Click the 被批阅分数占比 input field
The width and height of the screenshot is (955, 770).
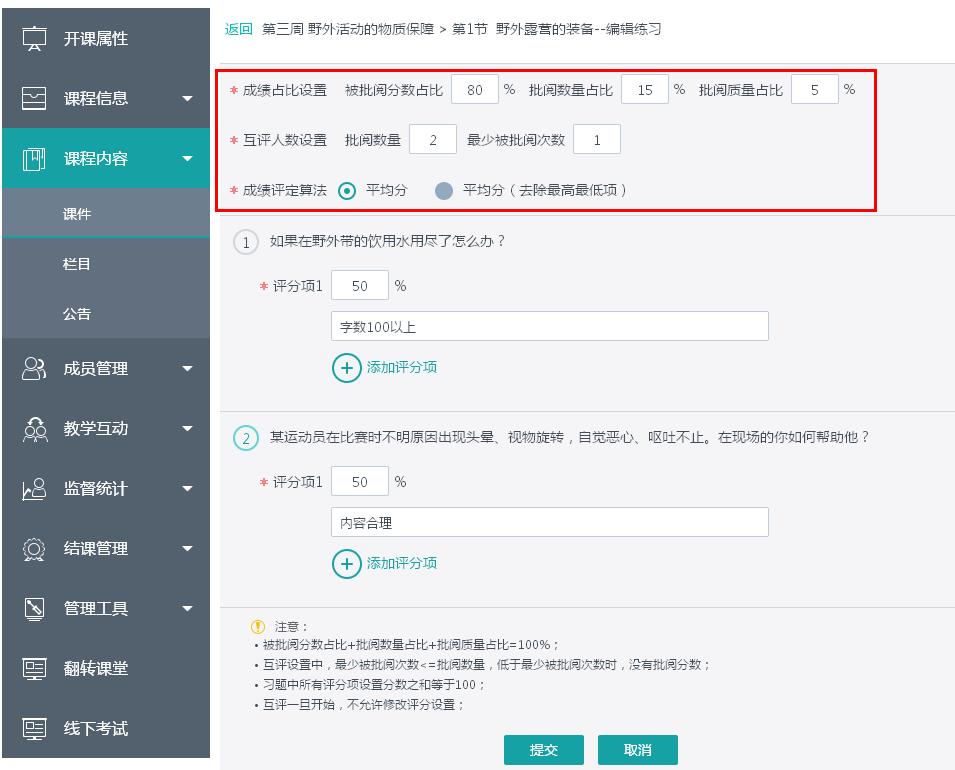pos(475,90)
